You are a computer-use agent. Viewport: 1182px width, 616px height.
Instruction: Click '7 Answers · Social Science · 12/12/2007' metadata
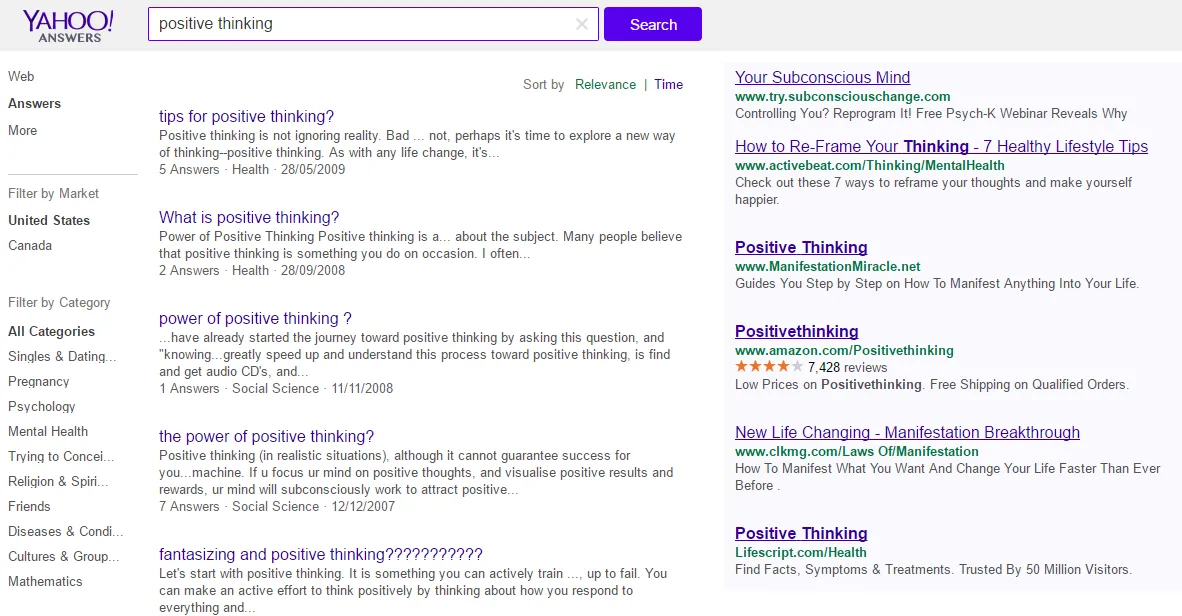277,506
